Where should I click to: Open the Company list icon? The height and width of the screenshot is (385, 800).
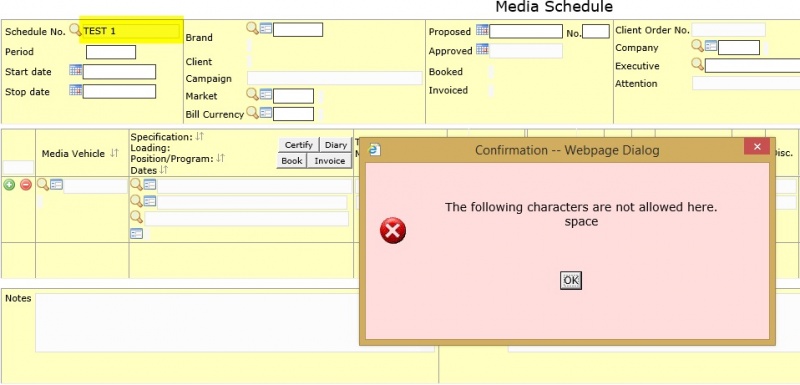711,46
